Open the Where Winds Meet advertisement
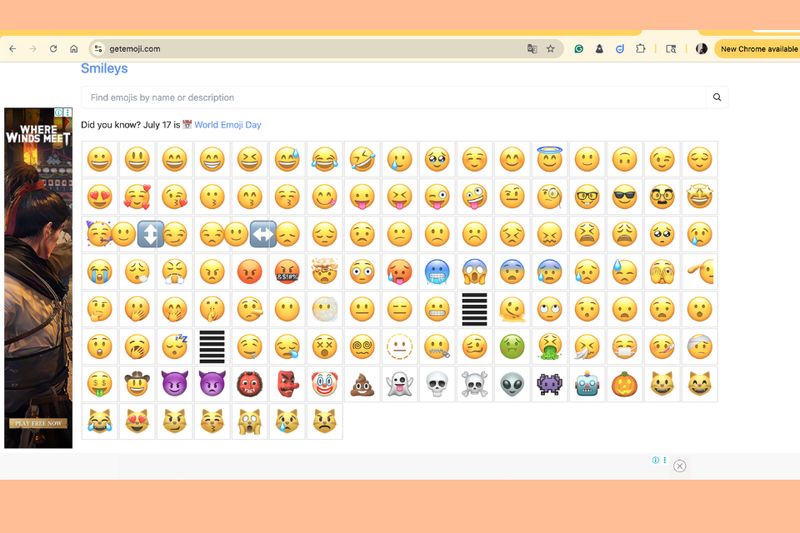This screenshot has height=533, width=800. (x=38, y=278)
